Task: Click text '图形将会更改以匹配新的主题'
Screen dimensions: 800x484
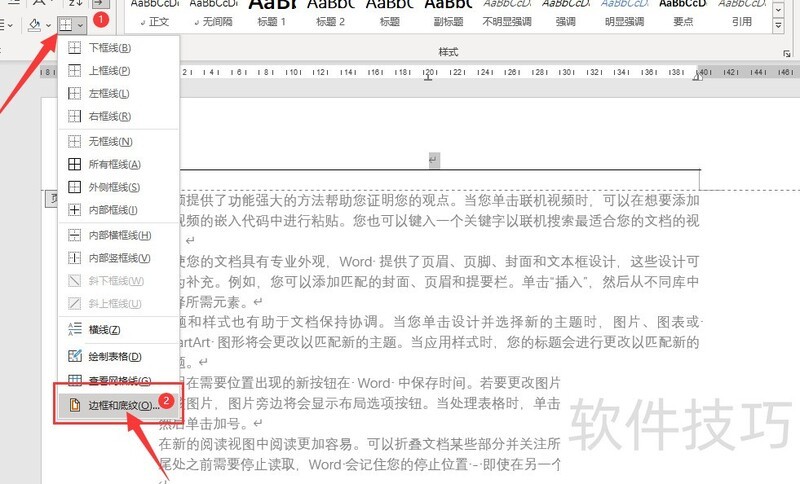Action: click(308, 342)
